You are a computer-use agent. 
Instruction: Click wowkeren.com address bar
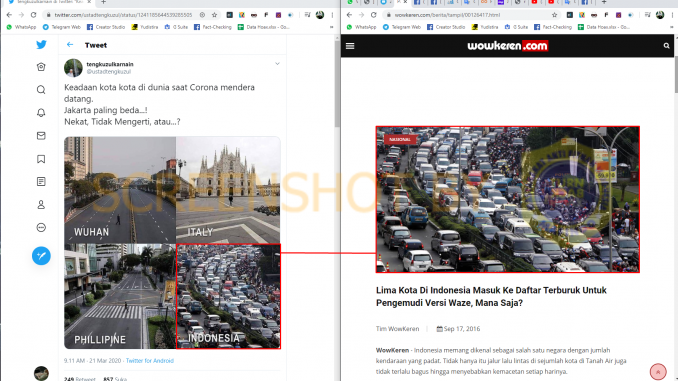[x=466, y=15]
